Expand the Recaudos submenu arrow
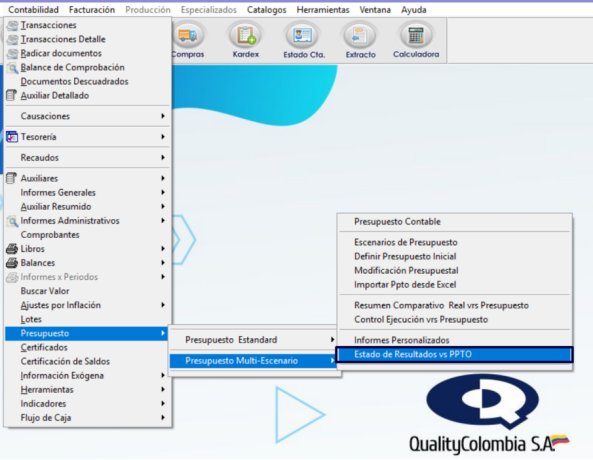This screenshot has width=593, height=460. click(x=163, y=157)
